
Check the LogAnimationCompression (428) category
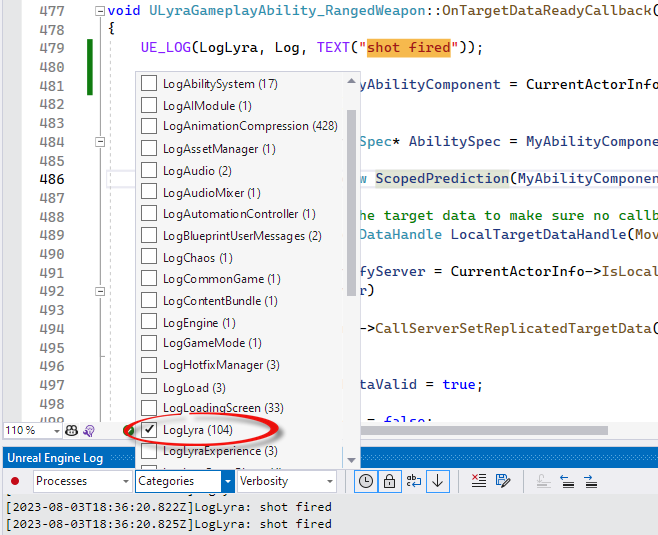pos(149,126)
